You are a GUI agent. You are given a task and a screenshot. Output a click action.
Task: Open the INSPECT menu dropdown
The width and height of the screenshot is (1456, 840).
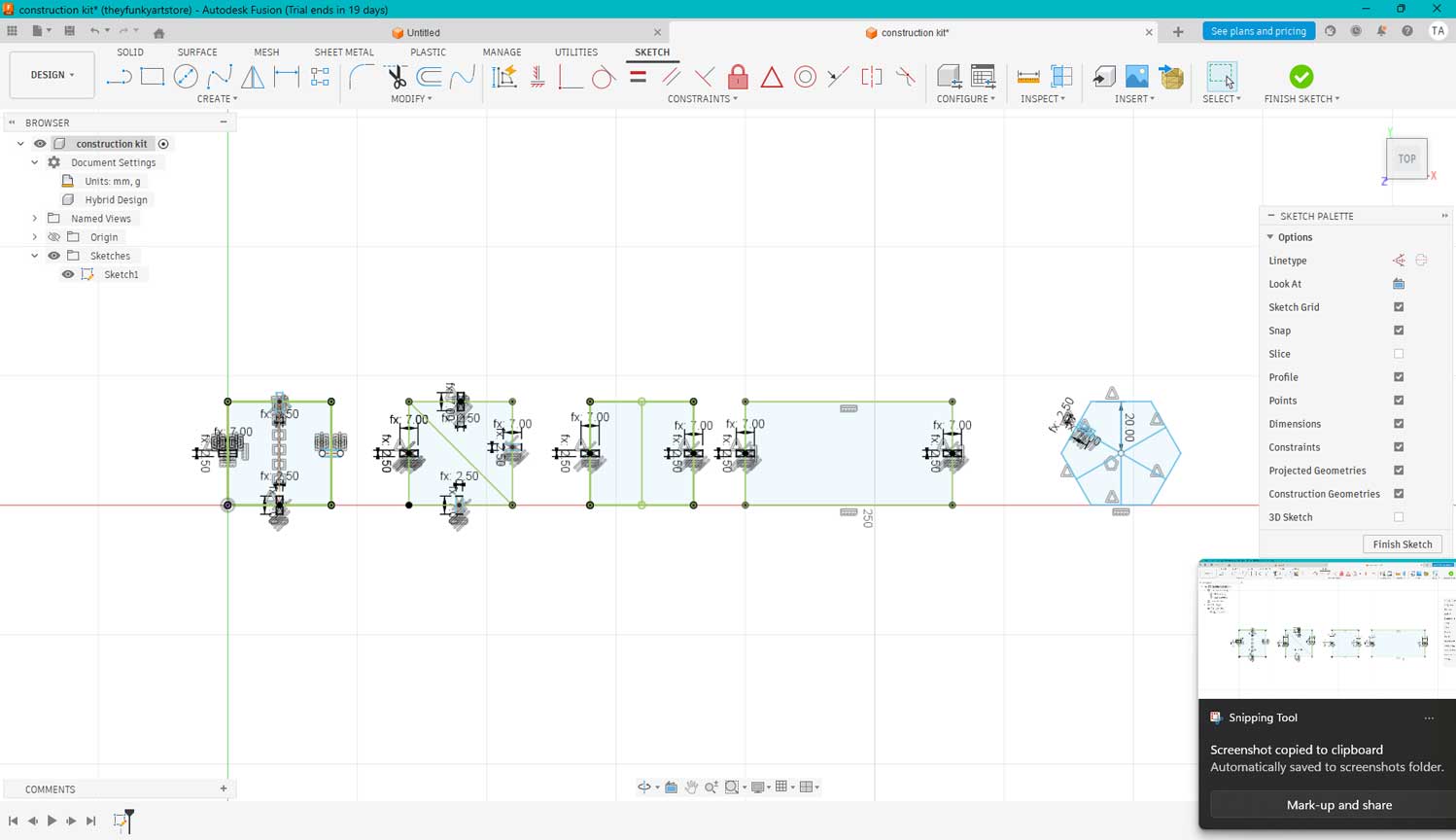point(1043,99)
